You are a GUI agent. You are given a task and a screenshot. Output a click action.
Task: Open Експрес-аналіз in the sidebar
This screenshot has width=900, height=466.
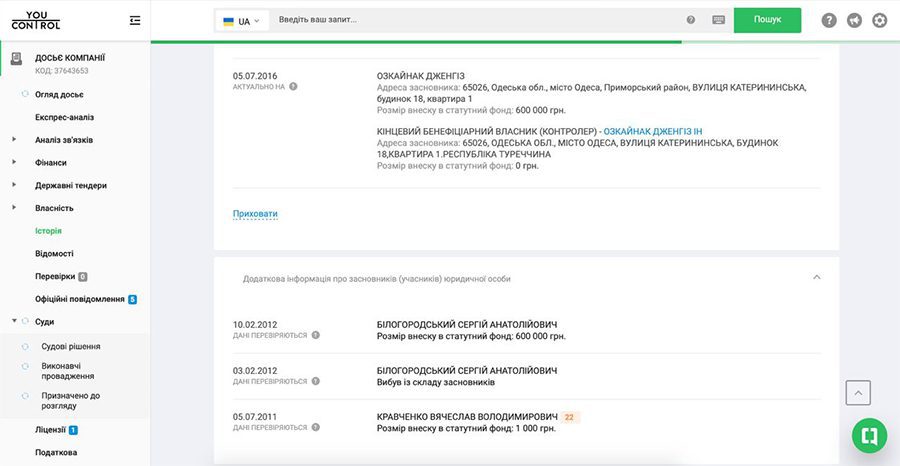click(64, 117)
